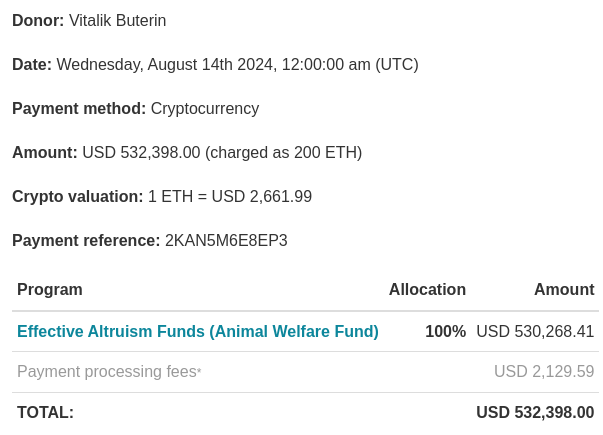
Task: Click the bold Payment reference: label
Action: 86,241
